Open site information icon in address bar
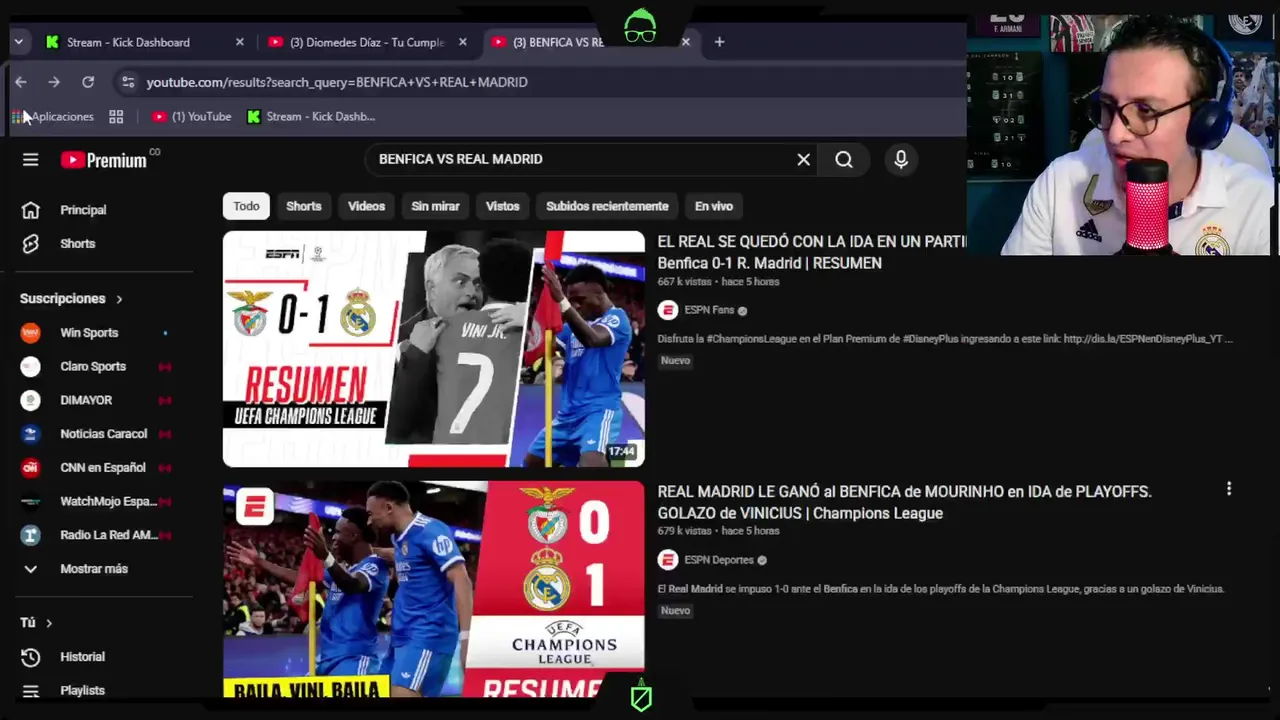The width and height of the screenshot is (1280, 720). point(127,82)
